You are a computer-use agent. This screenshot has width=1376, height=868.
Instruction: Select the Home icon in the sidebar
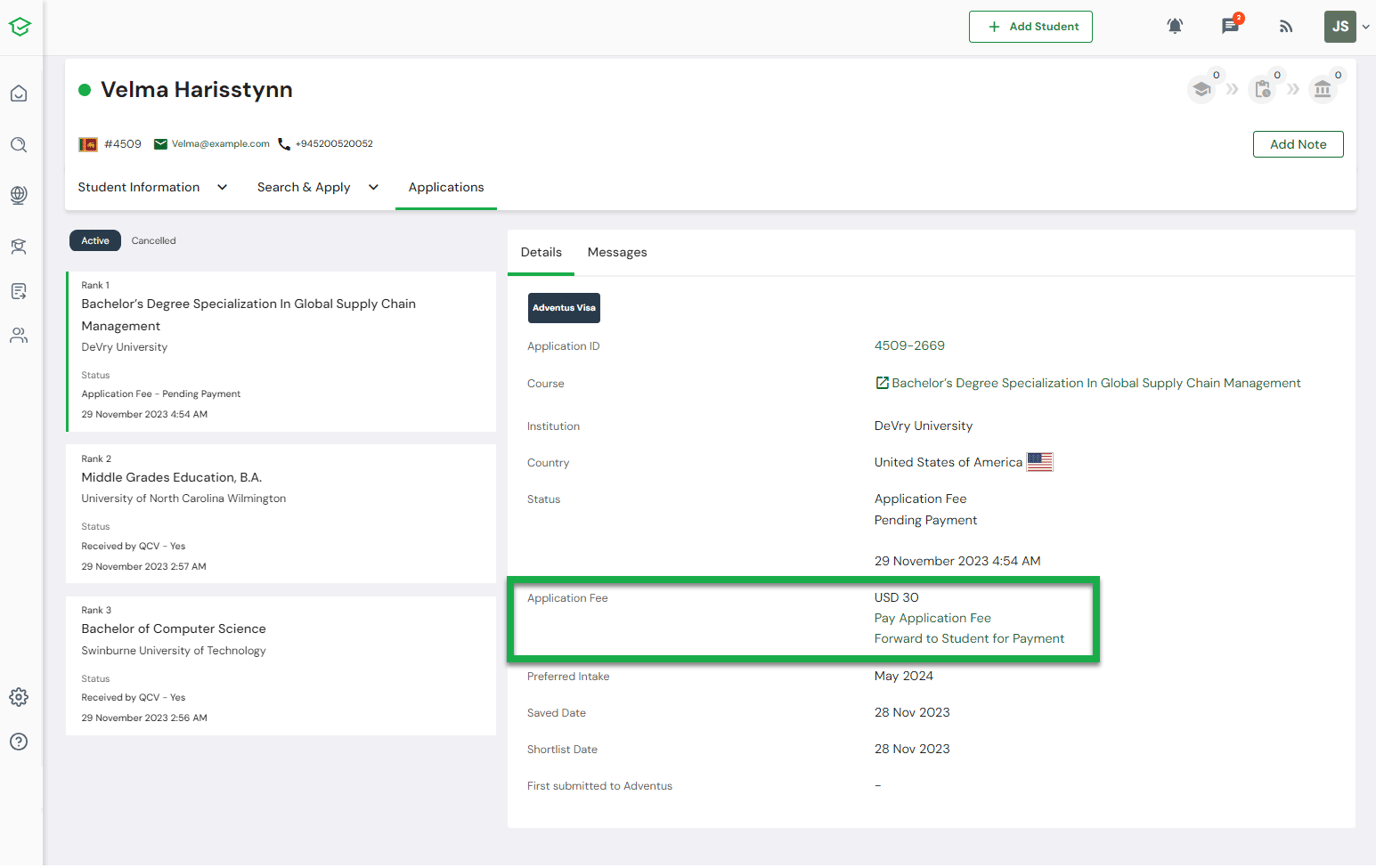pyautogui.click(x=18, y=92)
